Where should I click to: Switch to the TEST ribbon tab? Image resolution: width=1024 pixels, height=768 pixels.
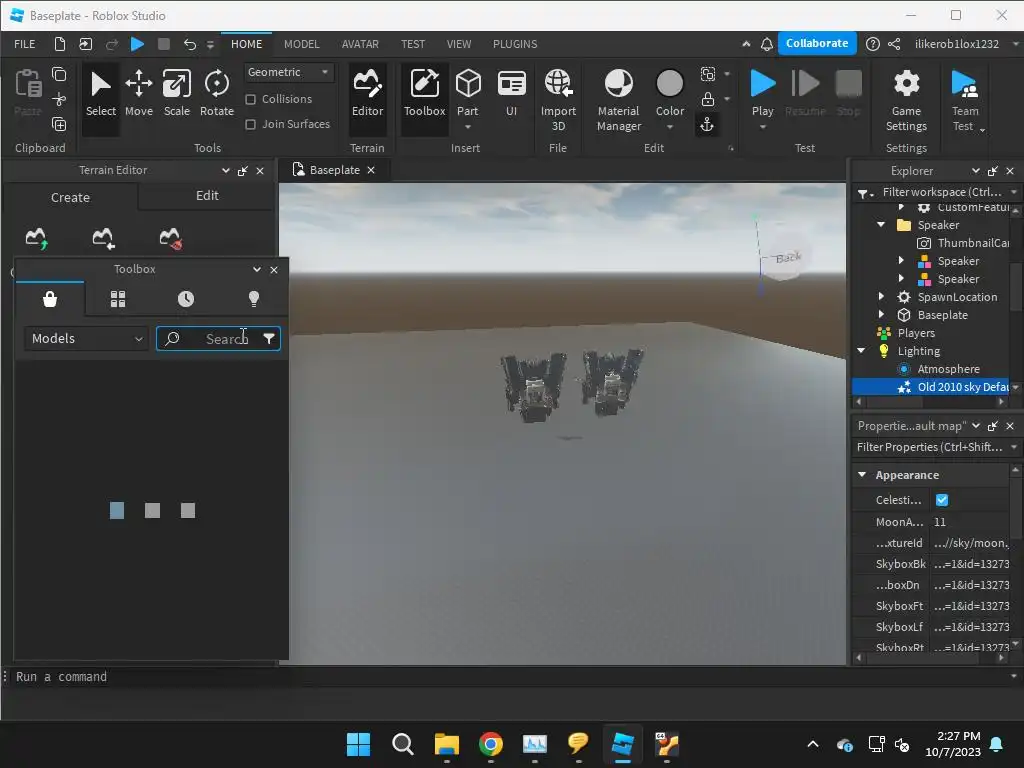413,44
